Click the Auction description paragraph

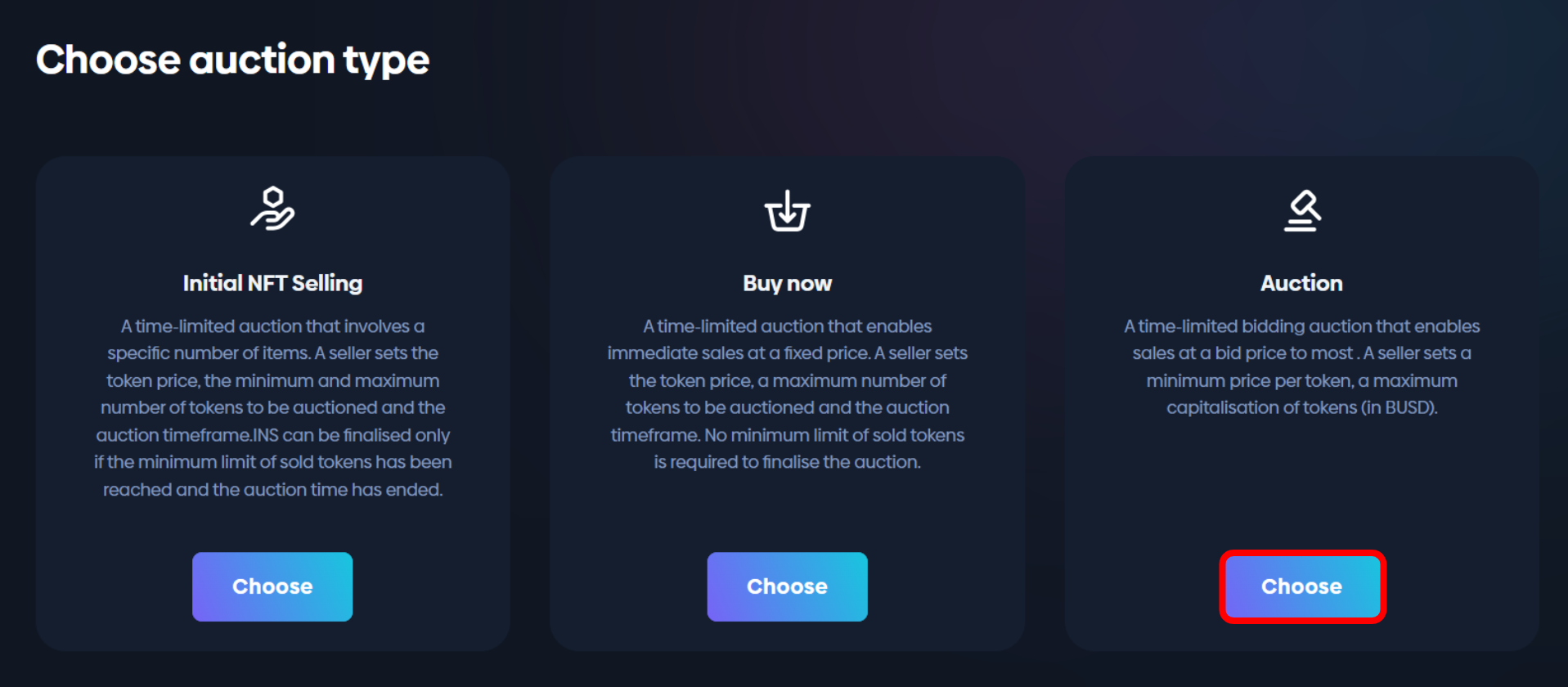[1301, 366]
